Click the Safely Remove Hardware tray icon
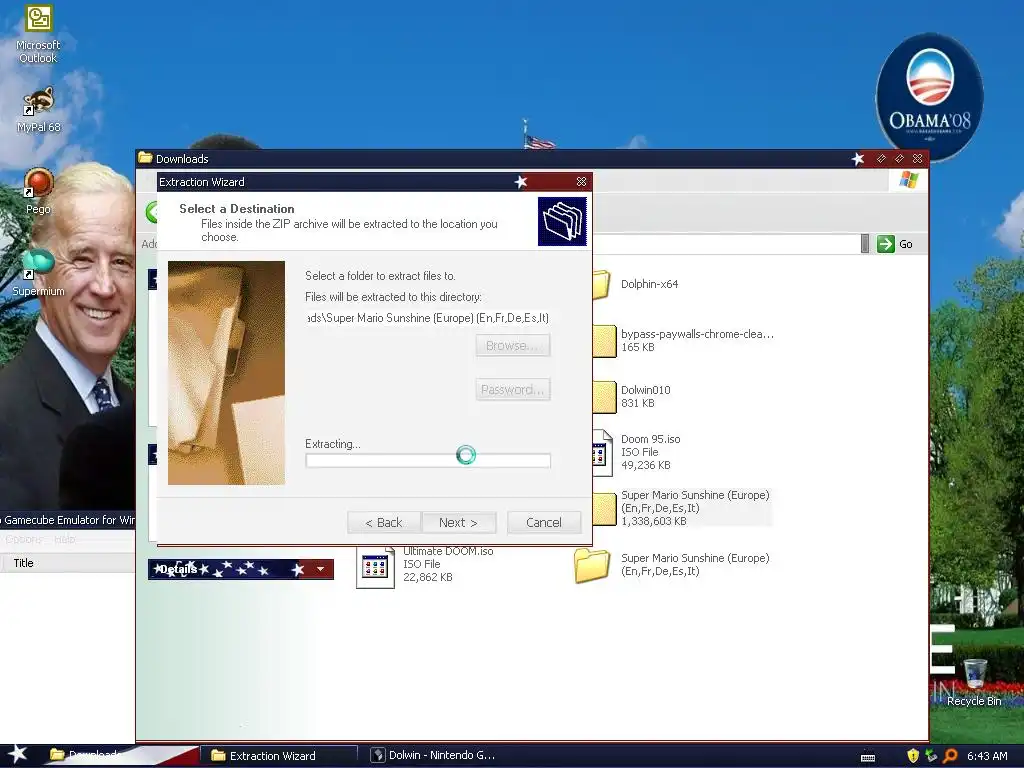Screen dimensions: 1024x768 click(x=931, y=756)
